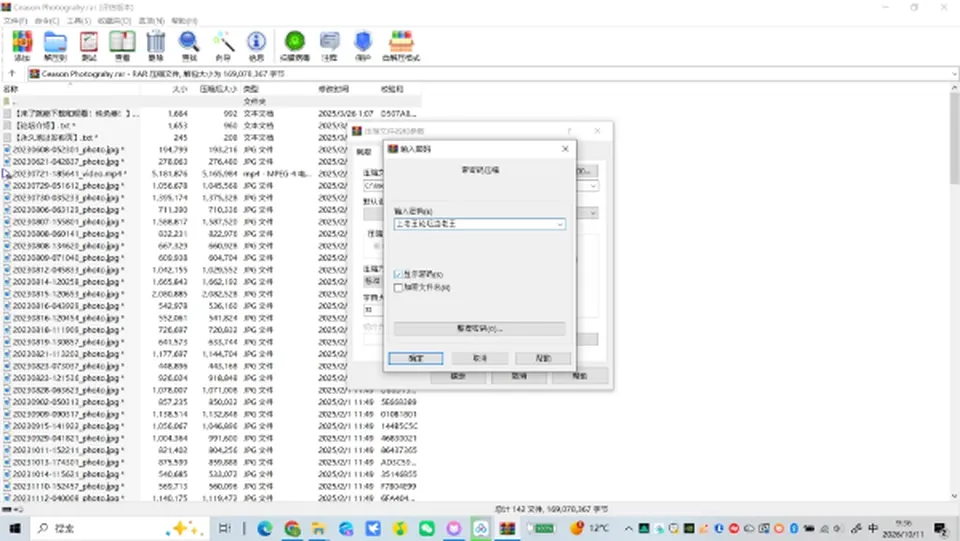Sort by the Packed Size (压缩后大小) column header
Viewport: 960px width, 541px height.
tap(215, 89)
